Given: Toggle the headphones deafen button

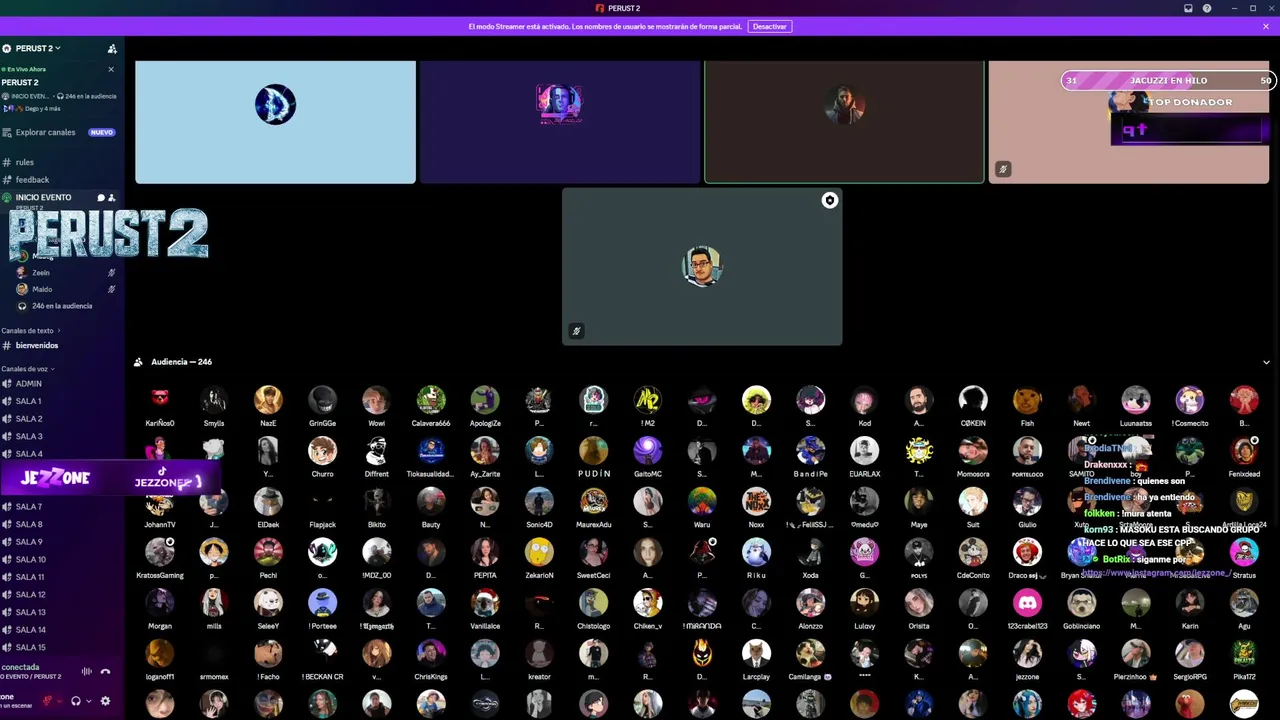Looking at the screenshot, I should pos(76,701).
